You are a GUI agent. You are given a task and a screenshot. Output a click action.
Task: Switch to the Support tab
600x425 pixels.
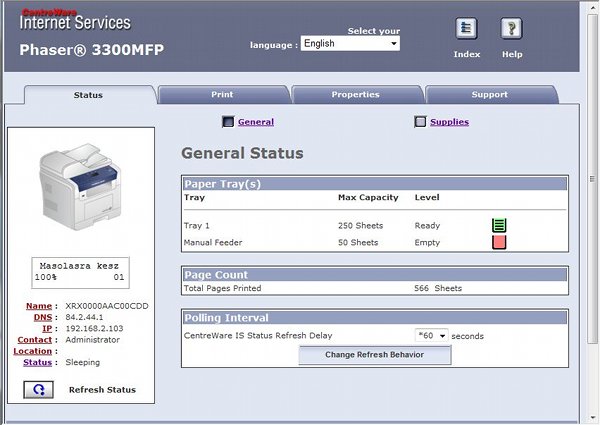pyautogui.click(x=489, y=94)
